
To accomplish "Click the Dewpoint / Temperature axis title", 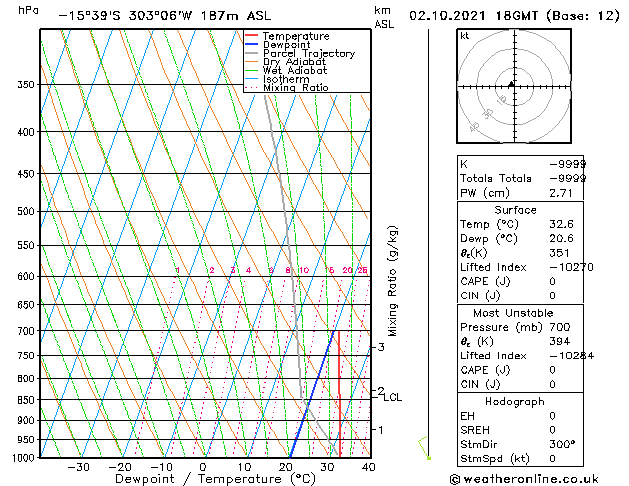I will (x=215, y=479).
